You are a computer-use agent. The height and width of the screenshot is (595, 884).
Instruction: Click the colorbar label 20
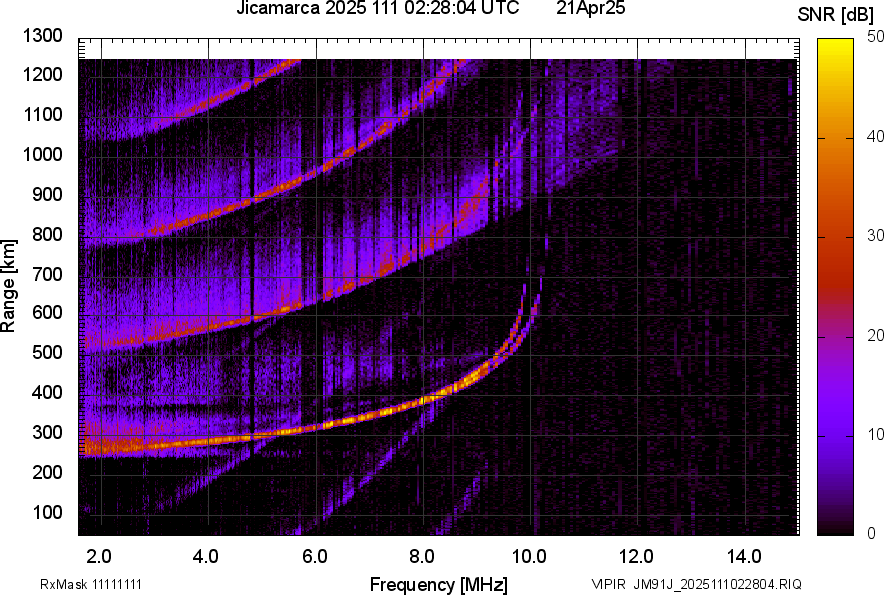pyautogui.click(x=876, y=335)
